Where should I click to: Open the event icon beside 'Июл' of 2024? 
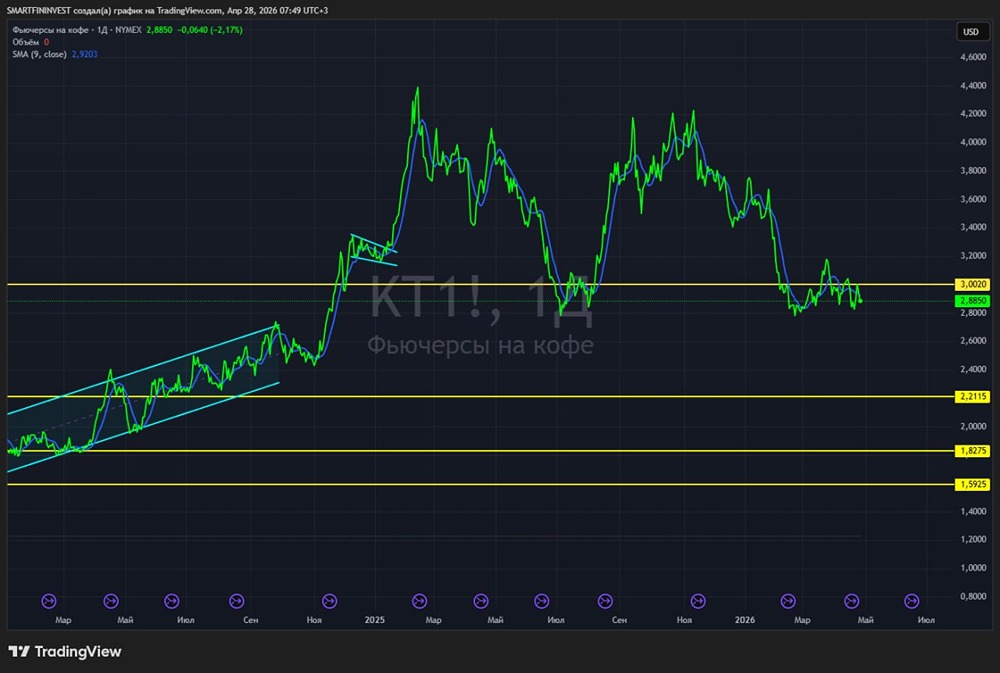point(172,601)
